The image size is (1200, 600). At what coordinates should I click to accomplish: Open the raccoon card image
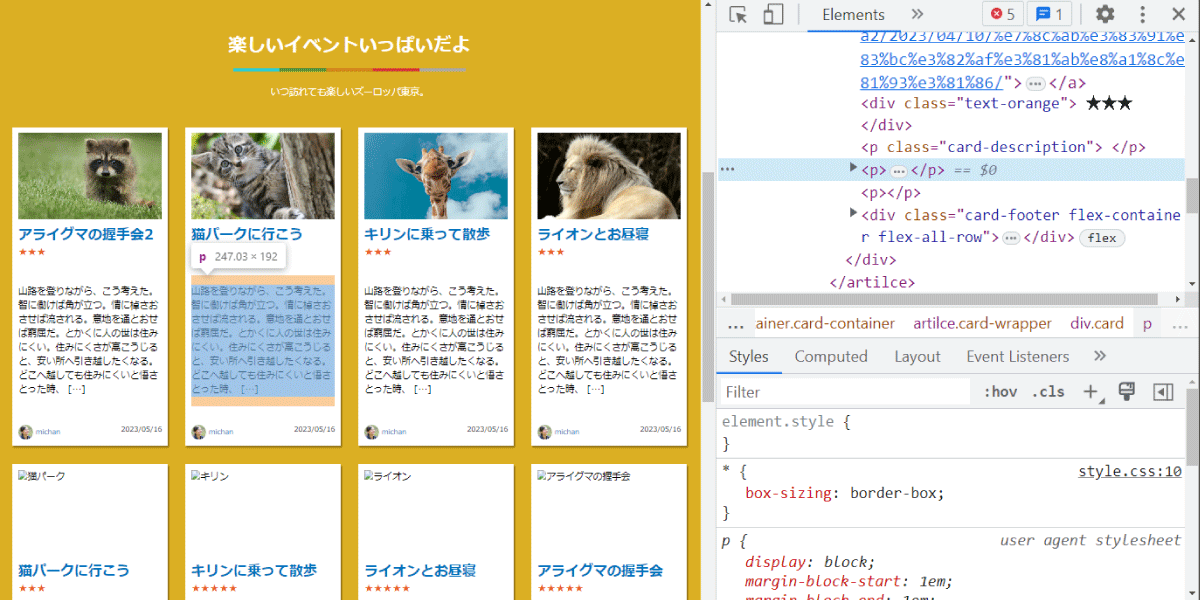90,176
